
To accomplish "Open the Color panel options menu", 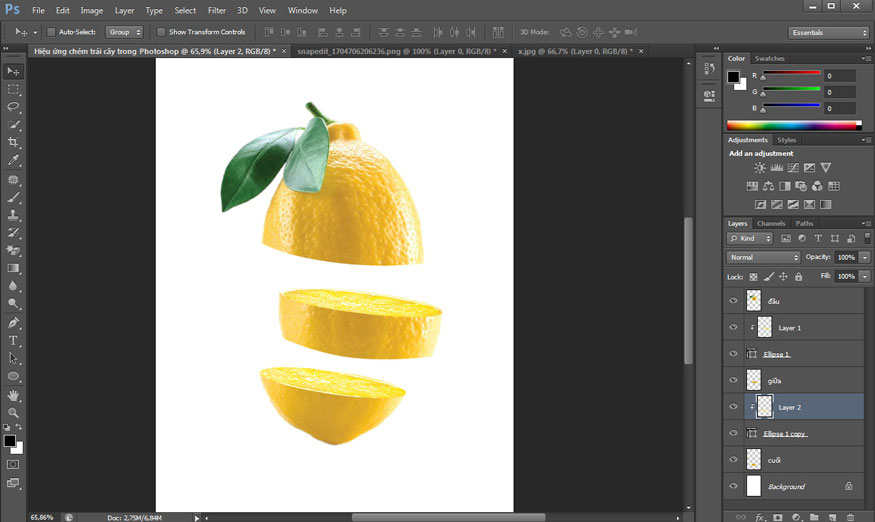I will click(x=866, y=59).
